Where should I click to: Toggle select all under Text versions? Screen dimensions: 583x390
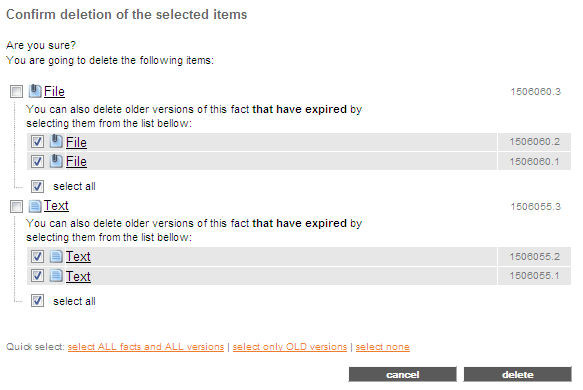click(x=37, y=301)
